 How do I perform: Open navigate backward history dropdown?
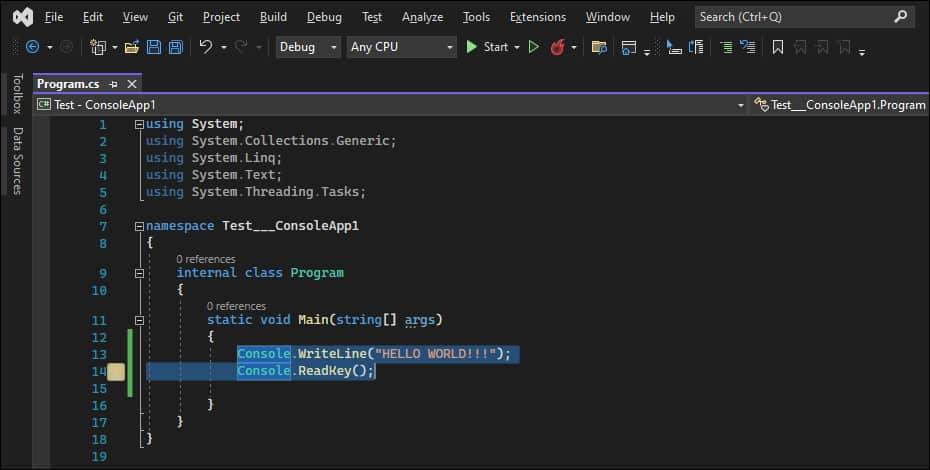click(50, 47)
